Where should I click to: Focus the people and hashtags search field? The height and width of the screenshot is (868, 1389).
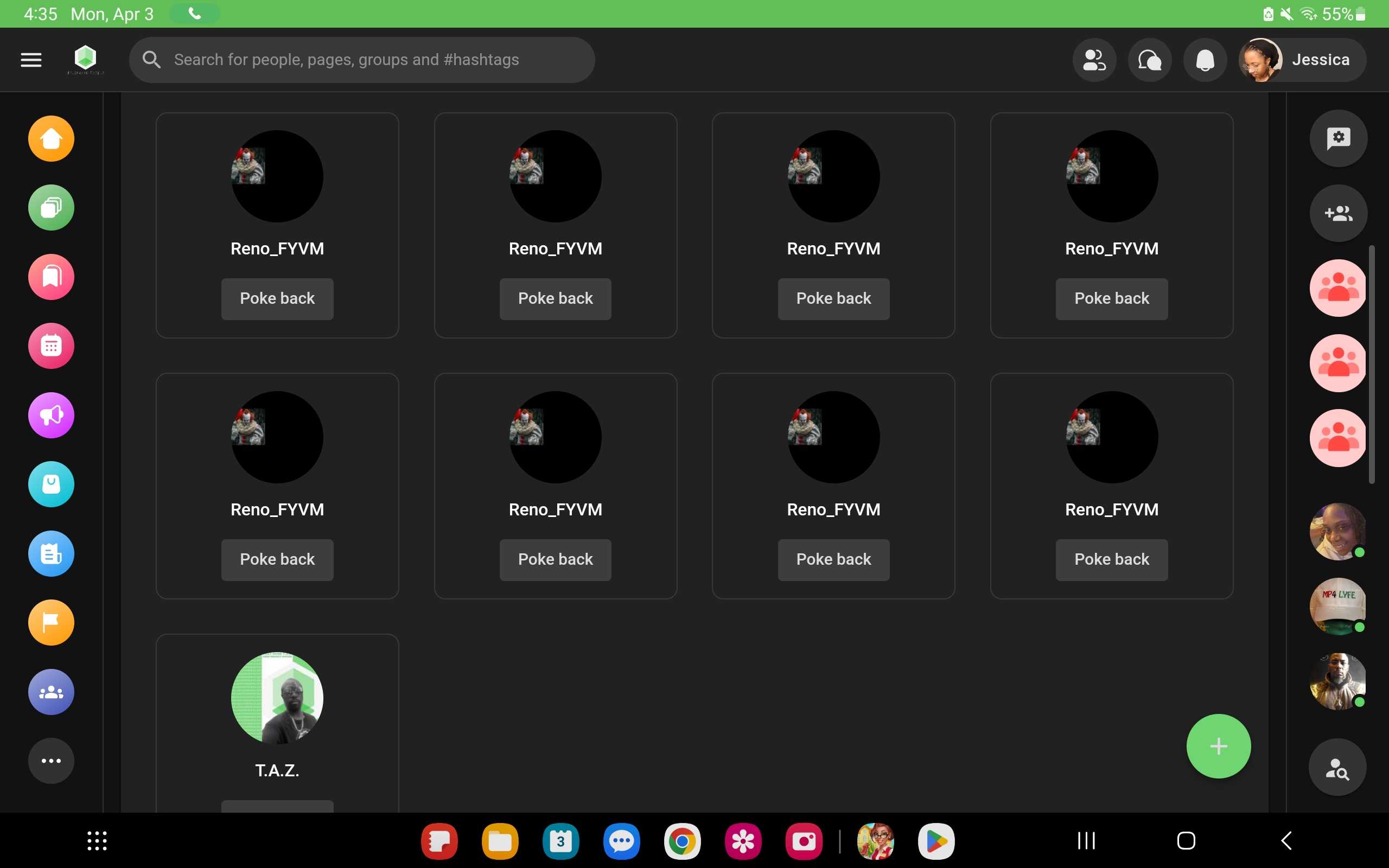tap(361, 60)
